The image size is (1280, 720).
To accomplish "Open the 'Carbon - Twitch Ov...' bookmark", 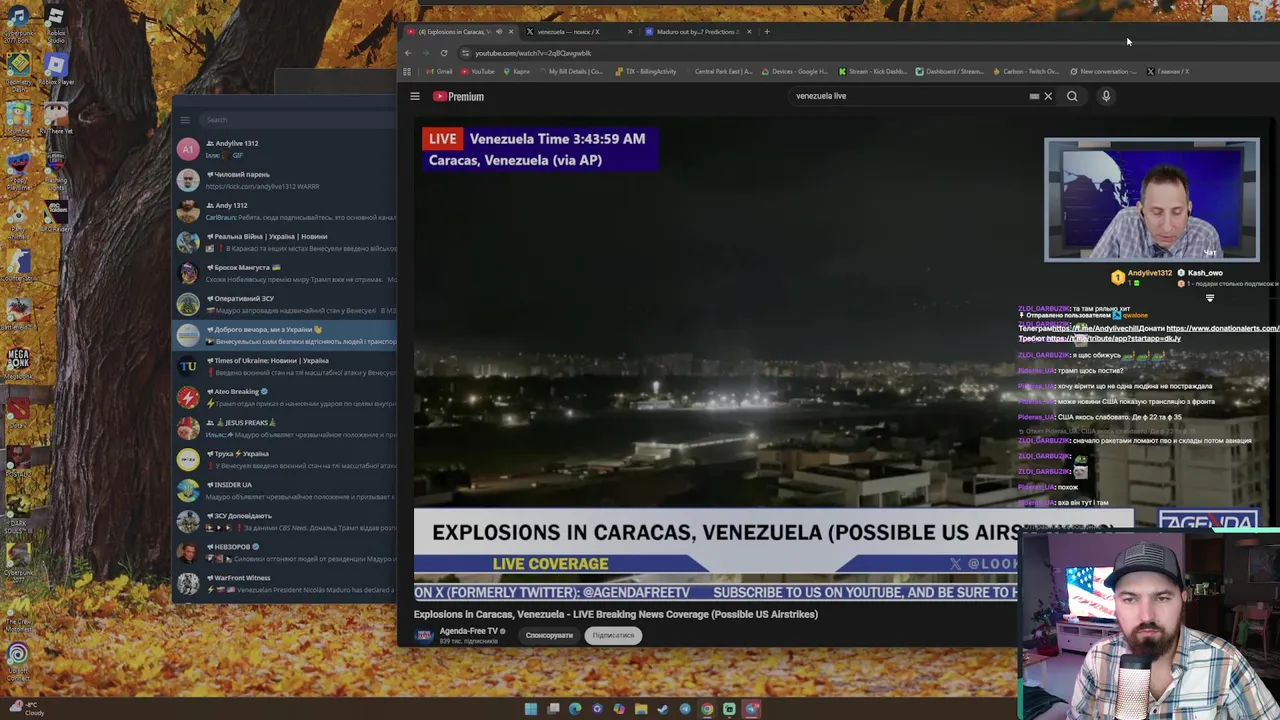I will 1026,71.
